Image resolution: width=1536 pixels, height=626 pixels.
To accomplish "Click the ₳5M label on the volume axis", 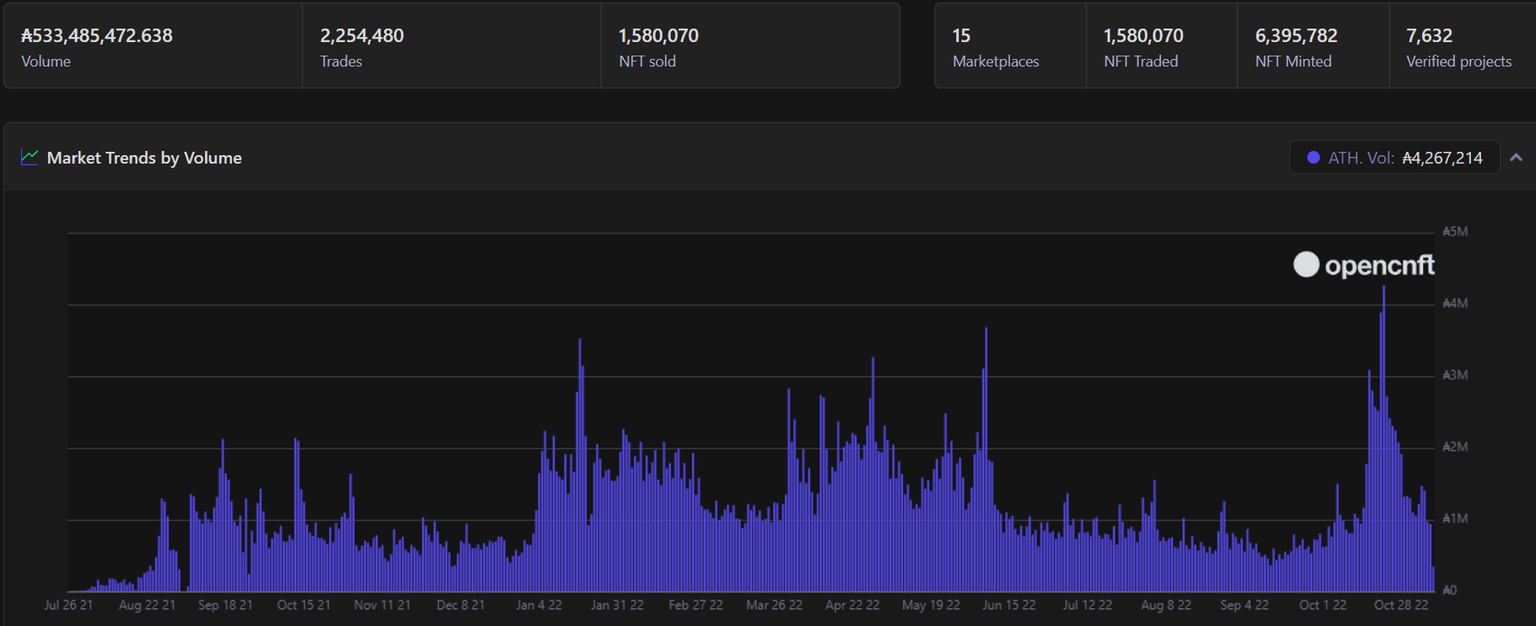I will 1454,231.
